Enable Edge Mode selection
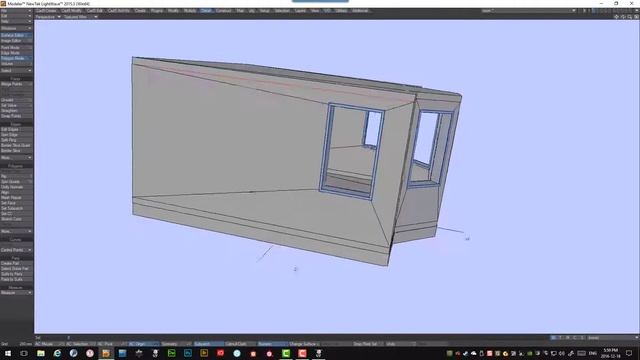The image size is (640, 360). click(x=16, y=53)
